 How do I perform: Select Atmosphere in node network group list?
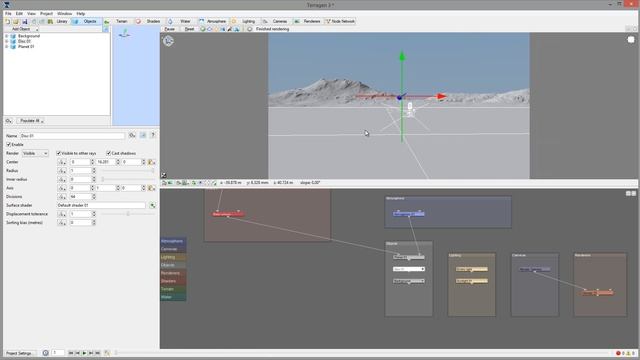173,241
